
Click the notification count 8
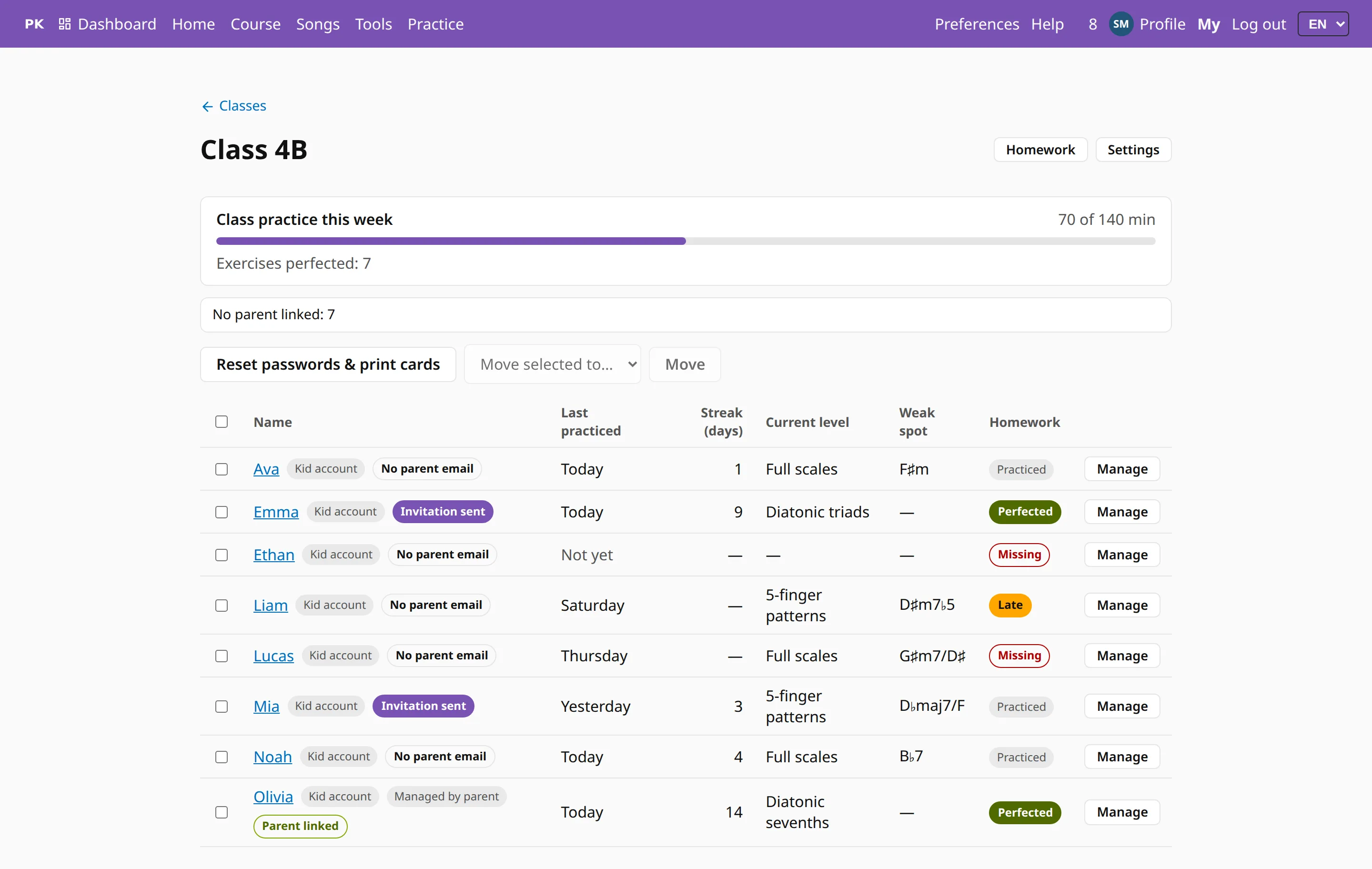click(1092, 24)
